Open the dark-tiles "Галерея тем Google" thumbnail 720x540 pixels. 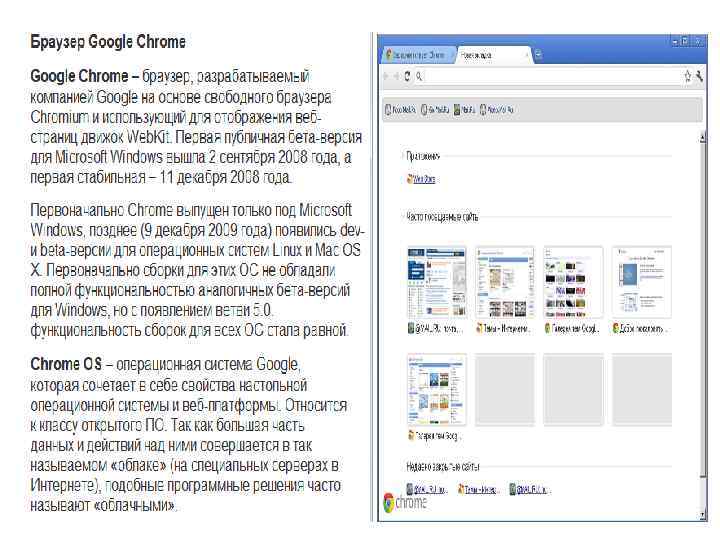click(573, 282)
